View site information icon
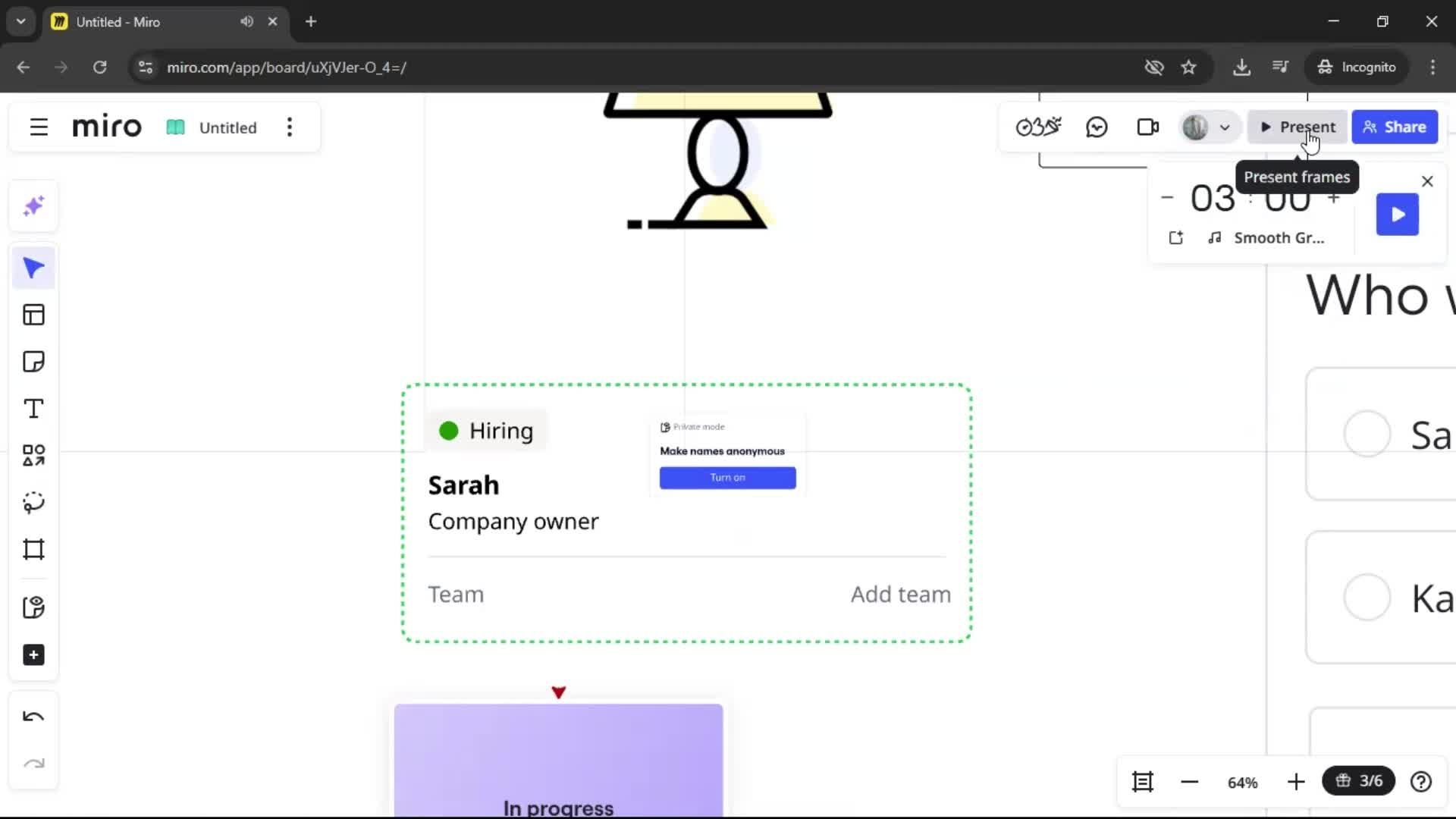This screenshot has width=1456, height=819. coord(145,67)
